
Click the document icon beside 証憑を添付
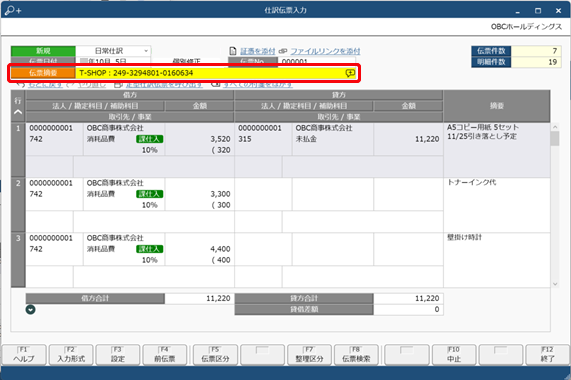[x=233, y=51]
